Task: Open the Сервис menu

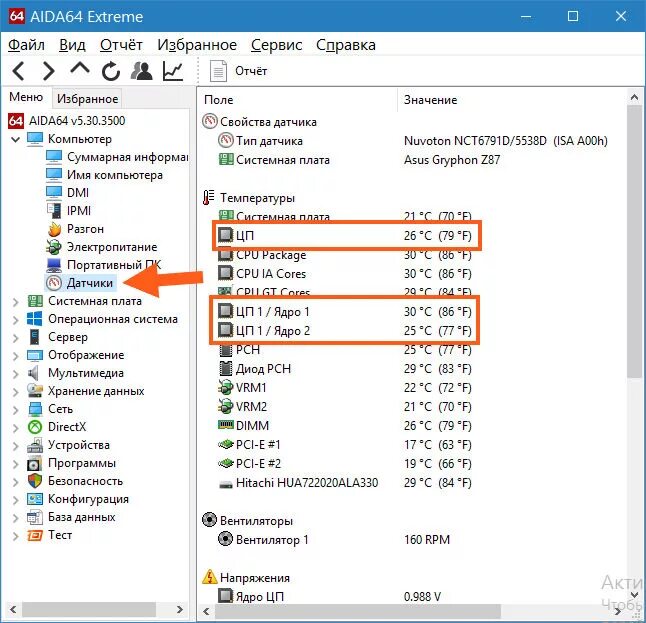Action: [276, 44]
